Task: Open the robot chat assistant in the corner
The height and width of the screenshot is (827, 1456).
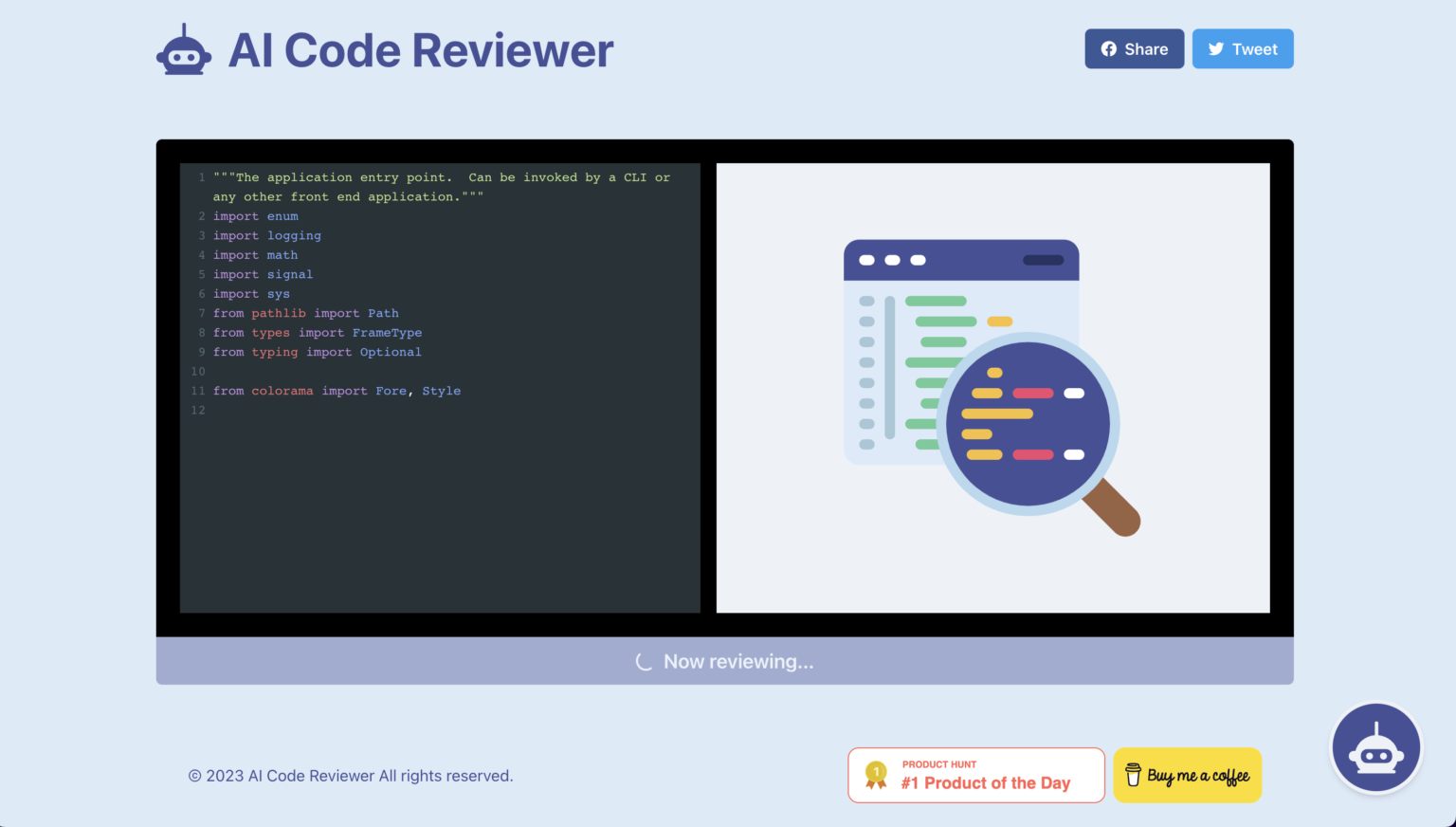Action: click(x=1375, y=747)
